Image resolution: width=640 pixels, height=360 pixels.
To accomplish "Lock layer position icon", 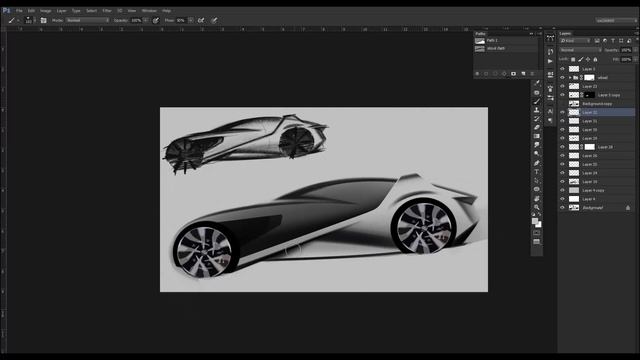I will (588, 60).
